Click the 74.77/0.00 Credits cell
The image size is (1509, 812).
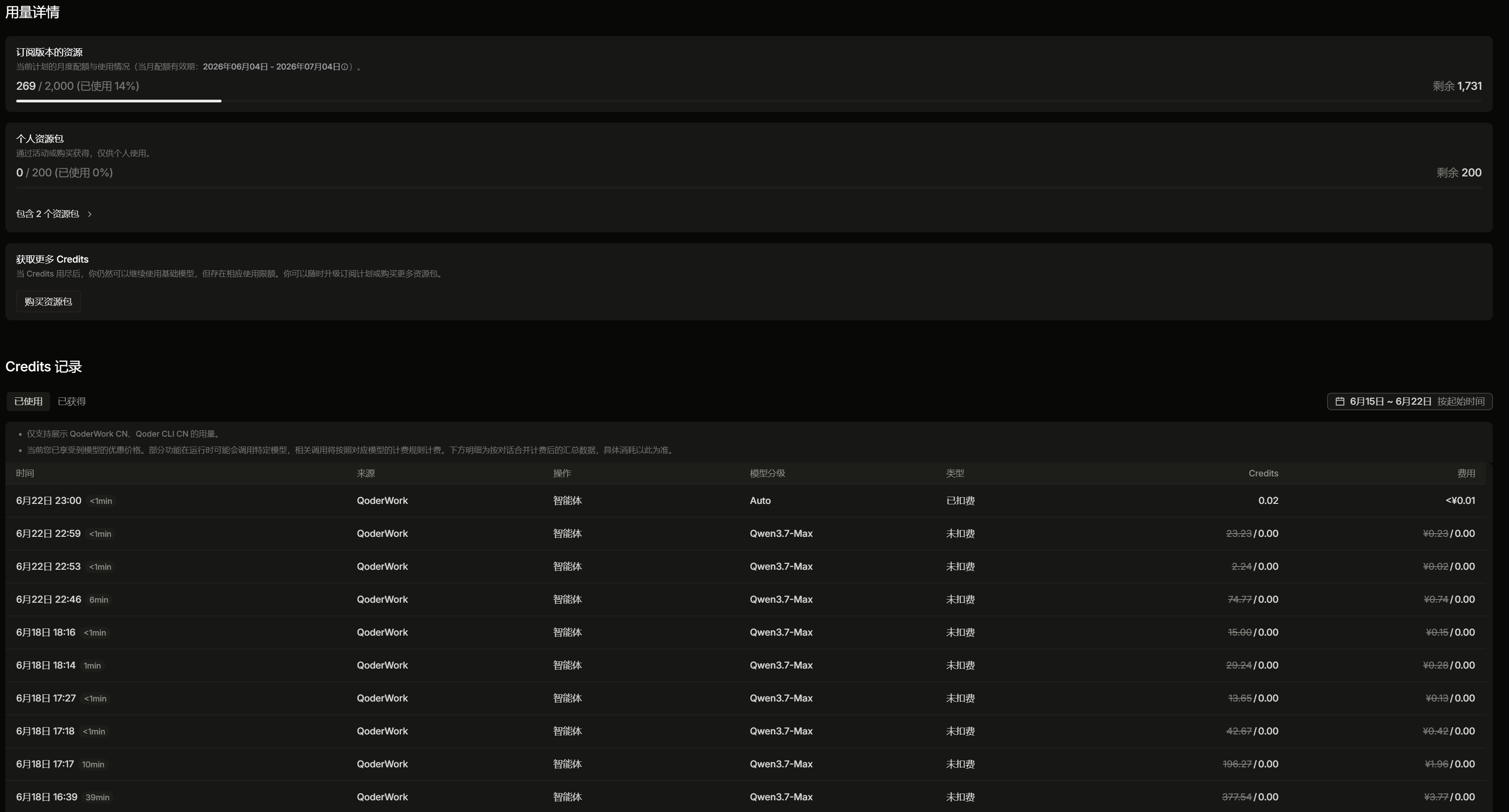point(1252,600)
